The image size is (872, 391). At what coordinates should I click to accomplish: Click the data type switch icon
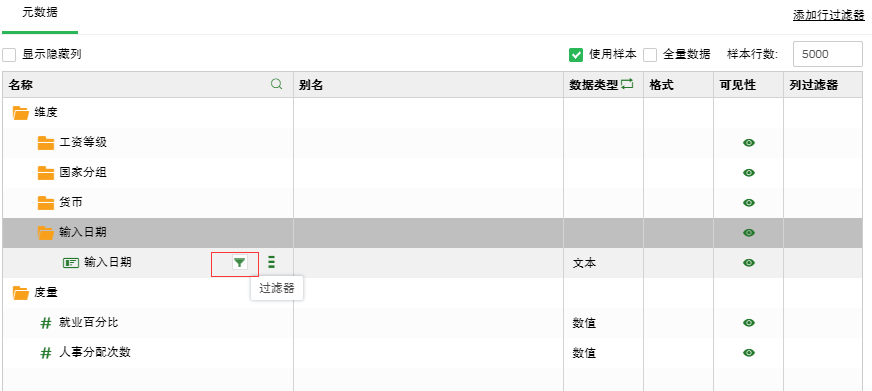coord(627,85)
